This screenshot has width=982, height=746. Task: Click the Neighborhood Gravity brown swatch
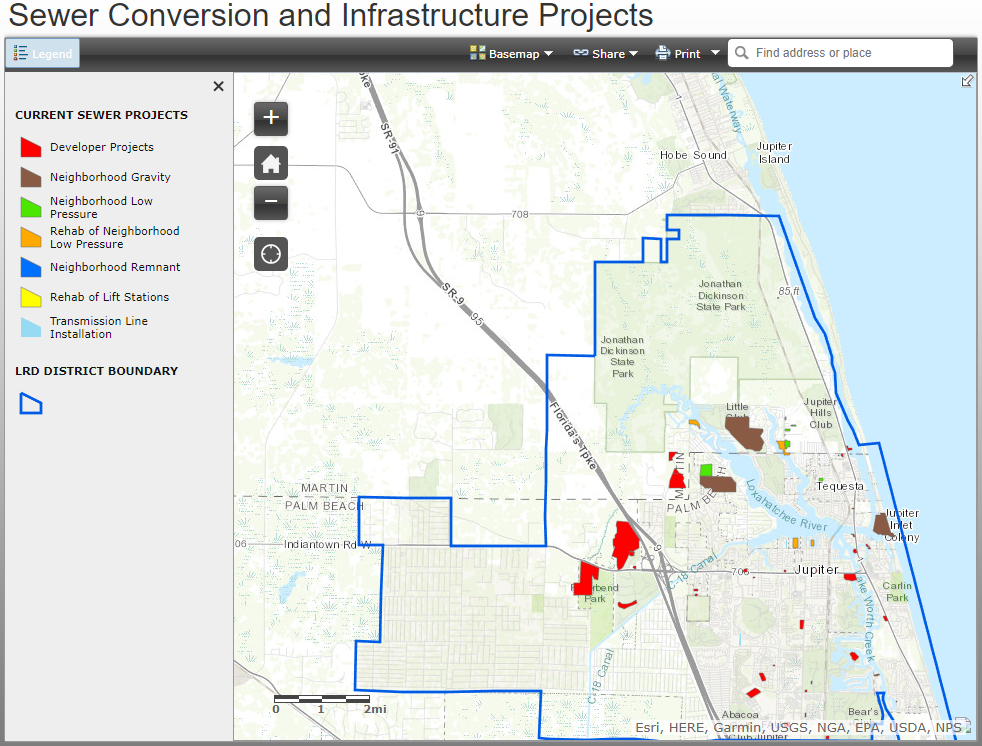(31, 177)
